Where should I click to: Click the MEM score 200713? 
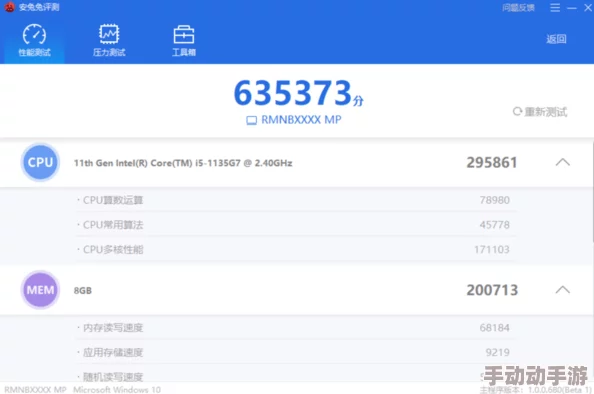pyautogui.click(x=492, y=290)
